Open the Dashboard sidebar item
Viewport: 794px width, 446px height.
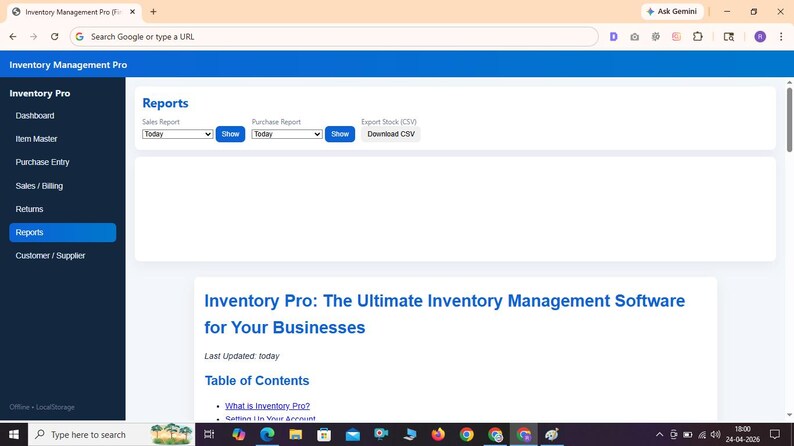(62, 115)
